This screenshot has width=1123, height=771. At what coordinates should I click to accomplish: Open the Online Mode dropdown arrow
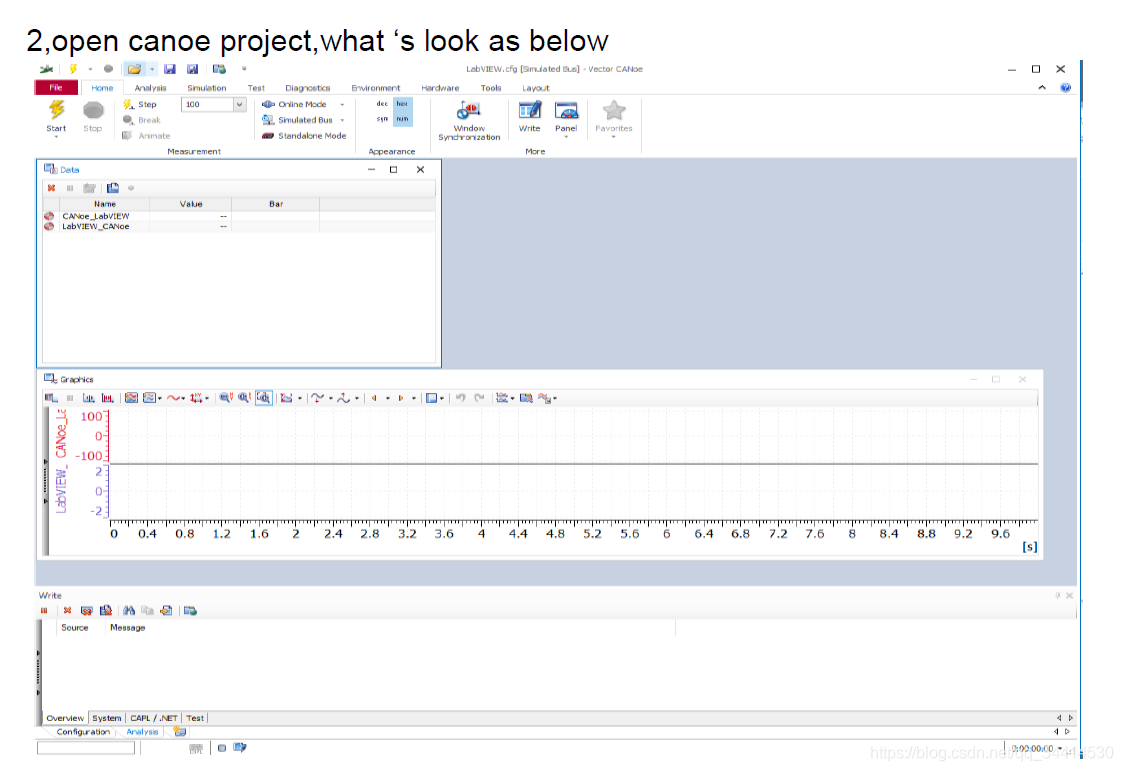coord(342,105)
